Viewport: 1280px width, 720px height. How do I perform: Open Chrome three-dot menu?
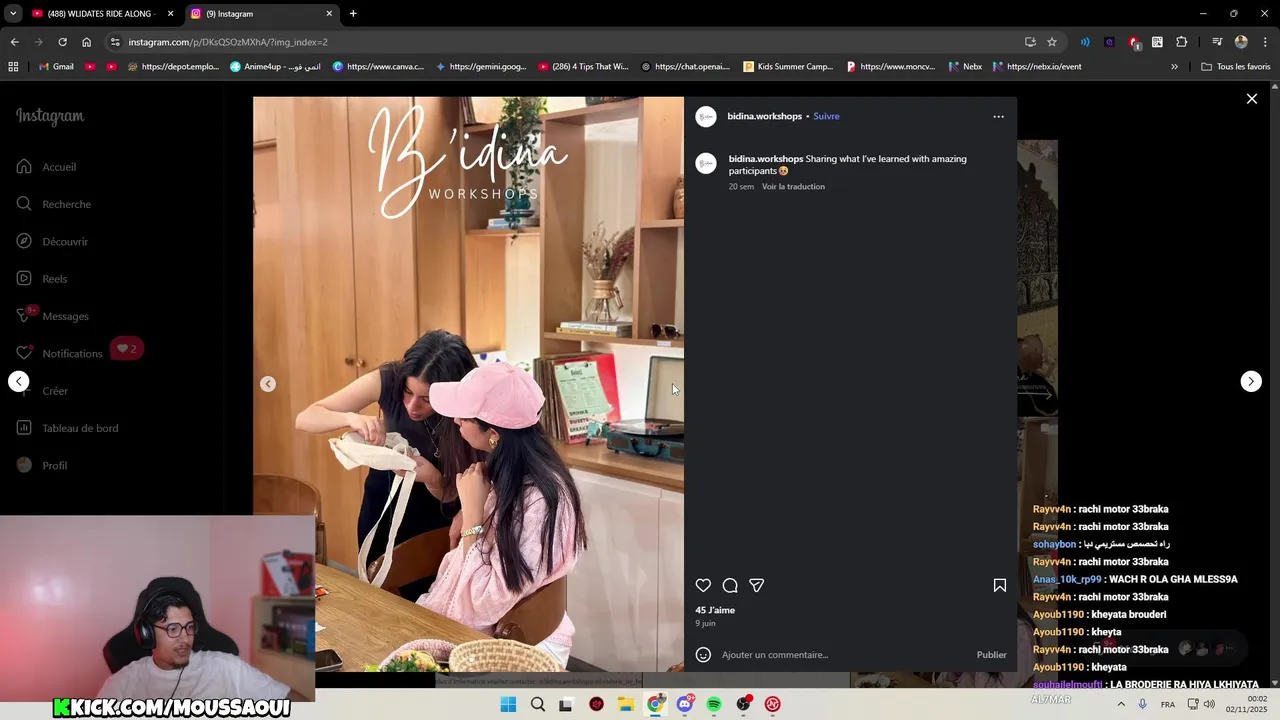[1265, 42]
